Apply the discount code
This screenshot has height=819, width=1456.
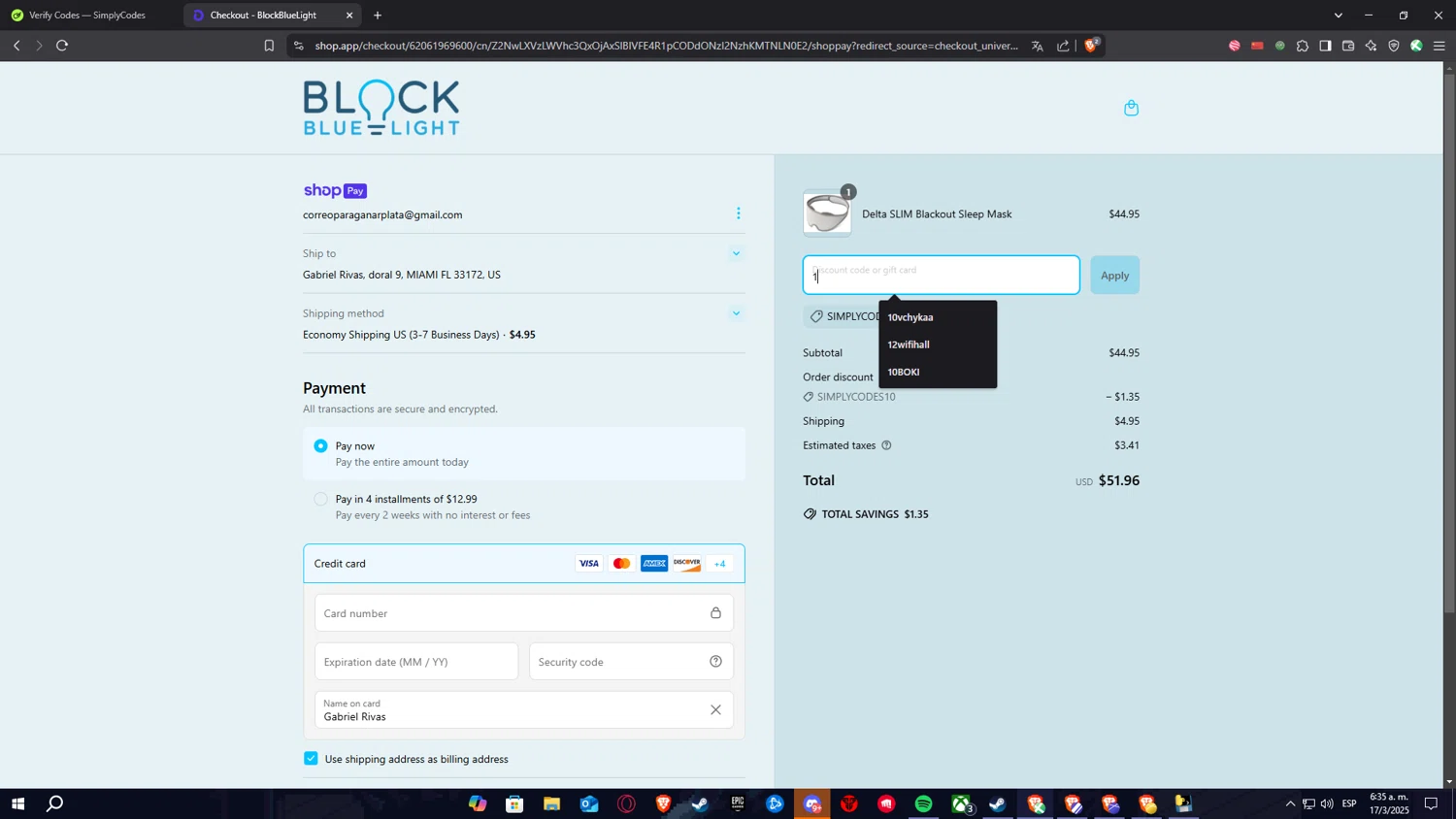[x=1114, y=276]
